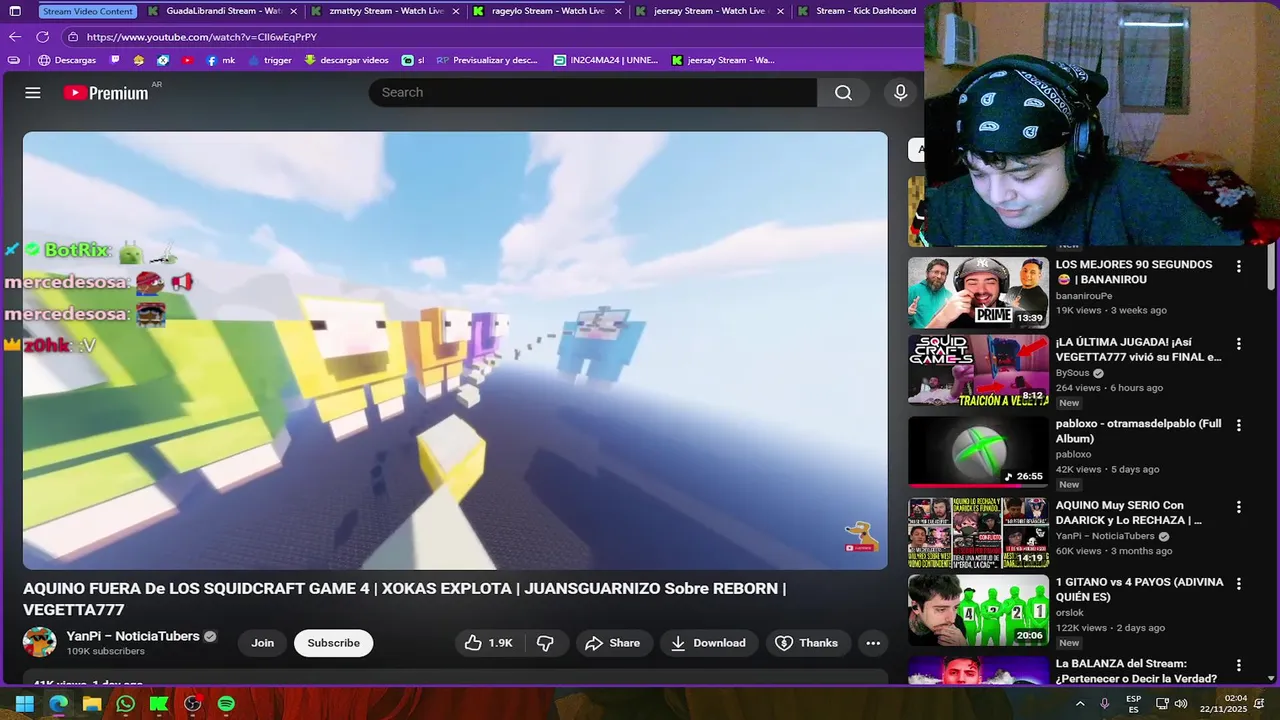The width and height of the screenshot is (1280, 720).
Task: Click the video player area
Action: (455, 350)
